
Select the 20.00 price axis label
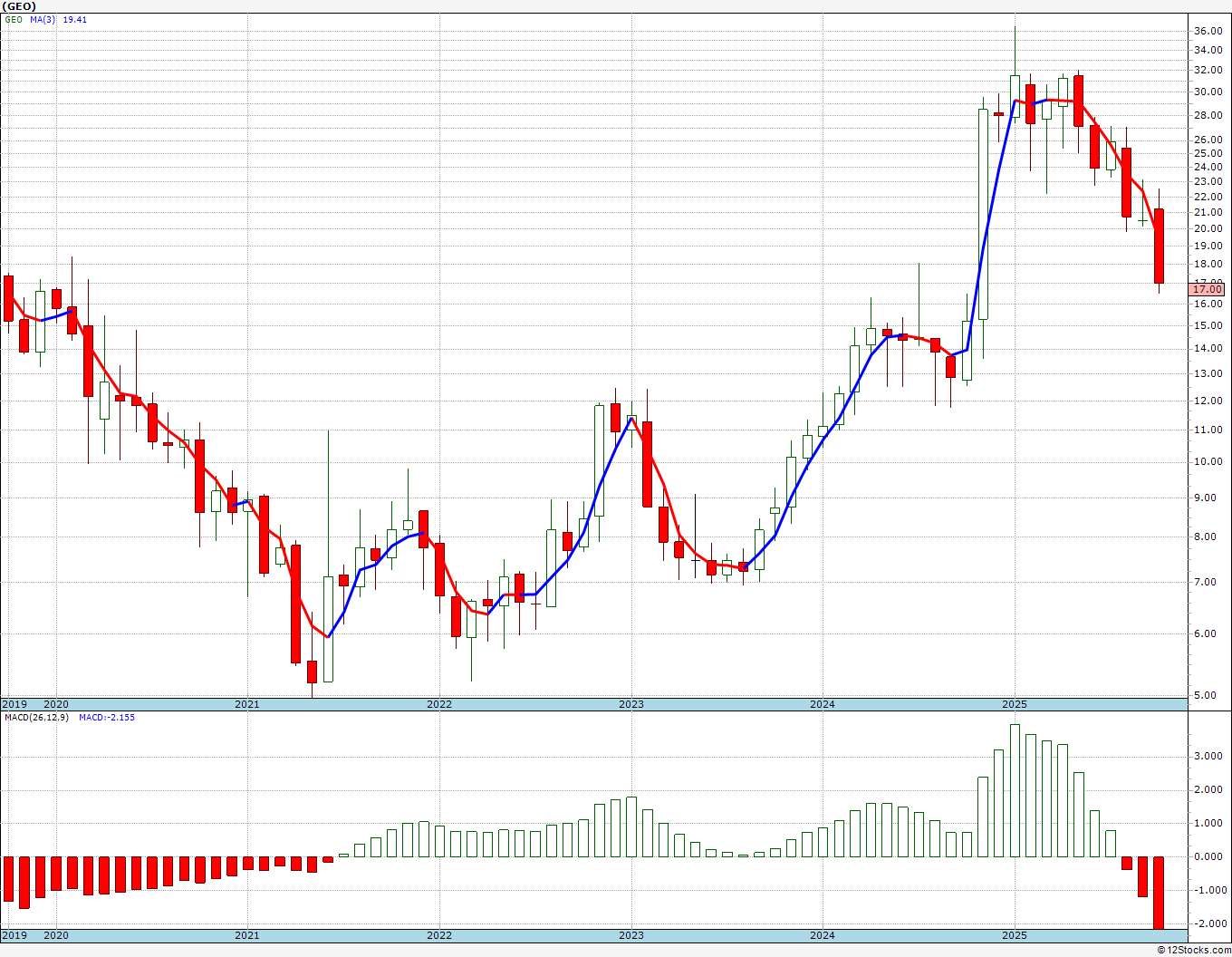coord(1208,228)
